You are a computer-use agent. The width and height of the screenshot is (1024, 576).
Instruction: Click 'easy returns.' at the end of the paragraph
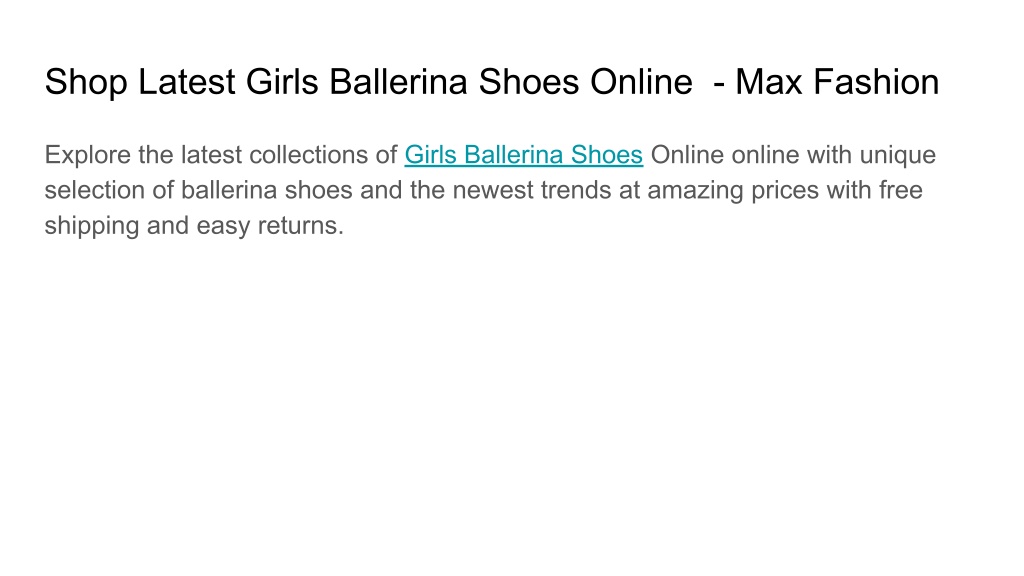(270, 226)
